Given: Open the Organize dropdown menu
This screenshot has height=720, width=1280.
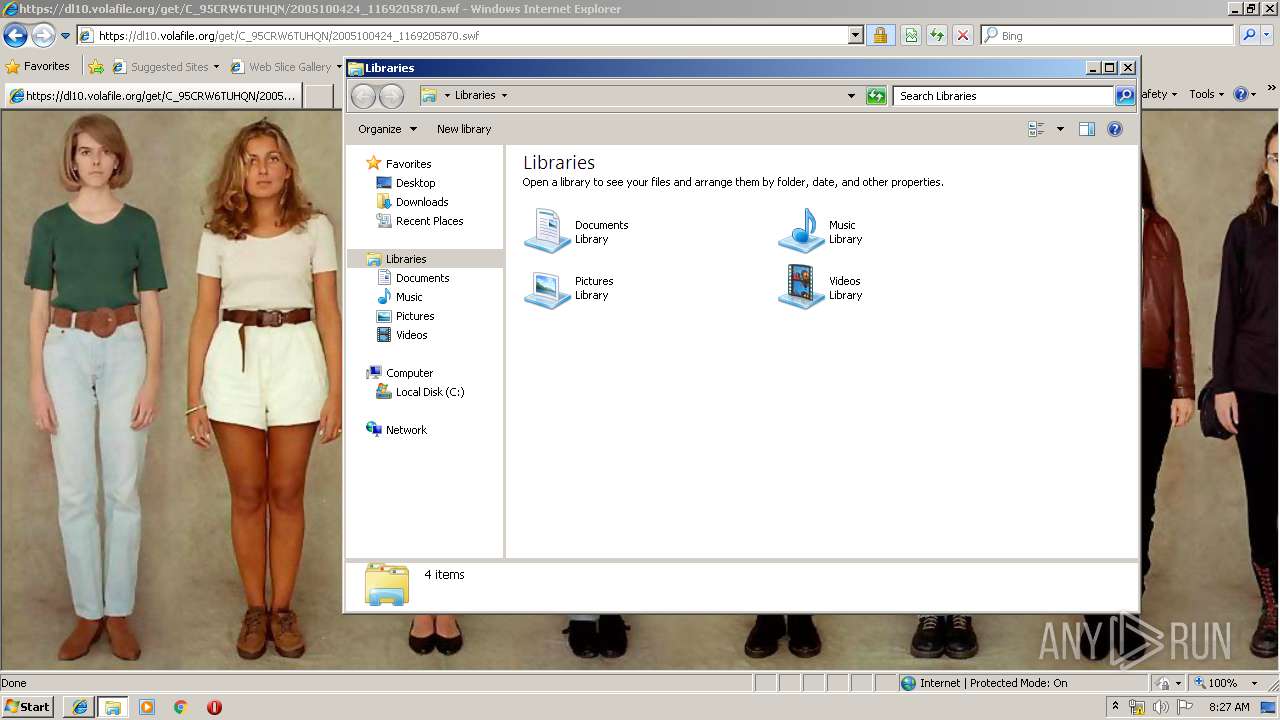Looking at the screenshot, I should [x=388, y=129].
